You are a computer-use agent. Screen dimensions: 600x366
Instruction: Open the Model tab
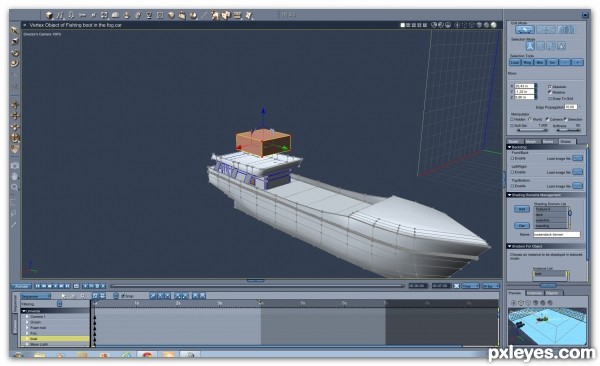click(514, 141)
